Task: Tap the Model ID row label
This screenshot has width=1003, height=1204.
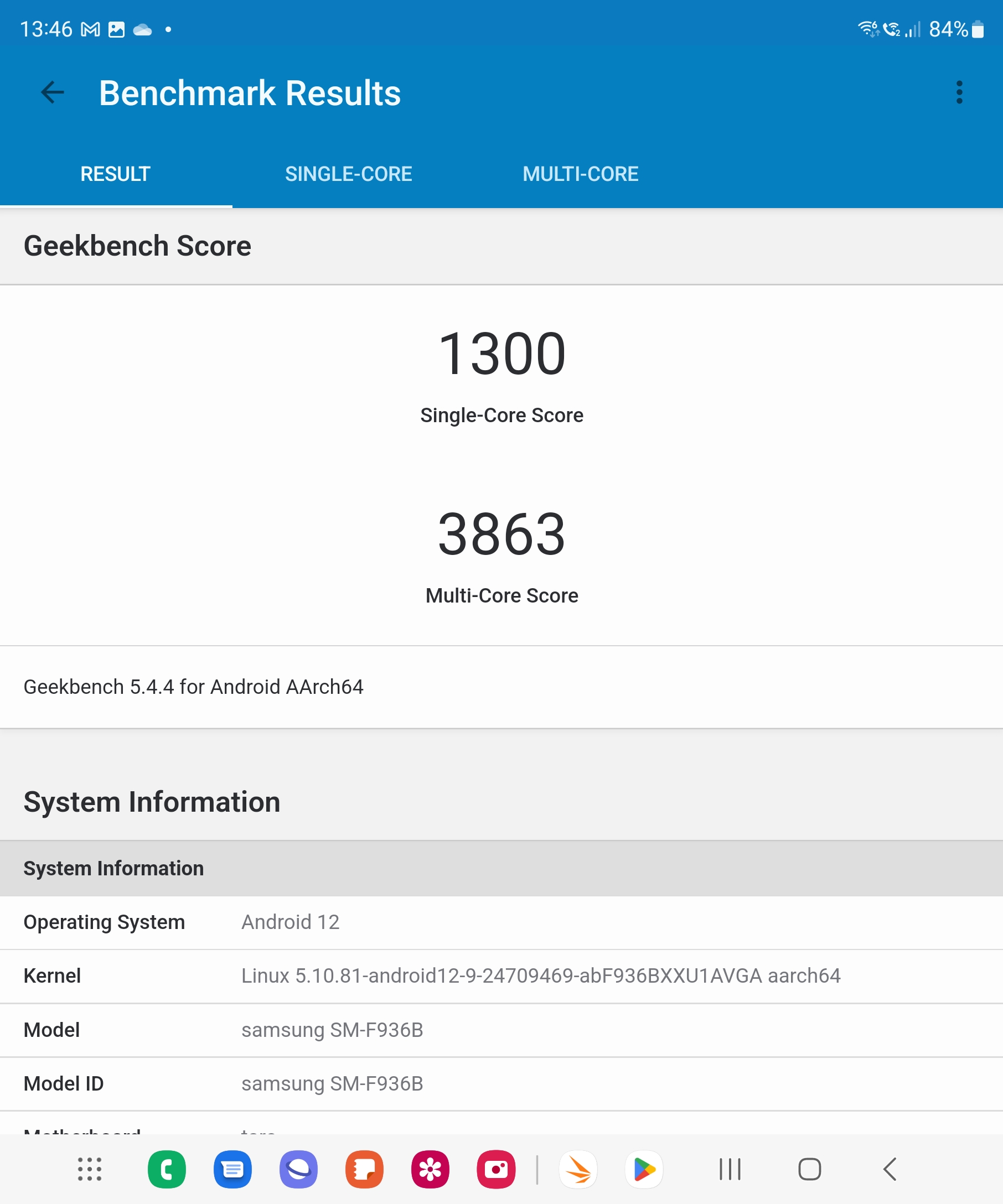Action: coord(64,1084)
